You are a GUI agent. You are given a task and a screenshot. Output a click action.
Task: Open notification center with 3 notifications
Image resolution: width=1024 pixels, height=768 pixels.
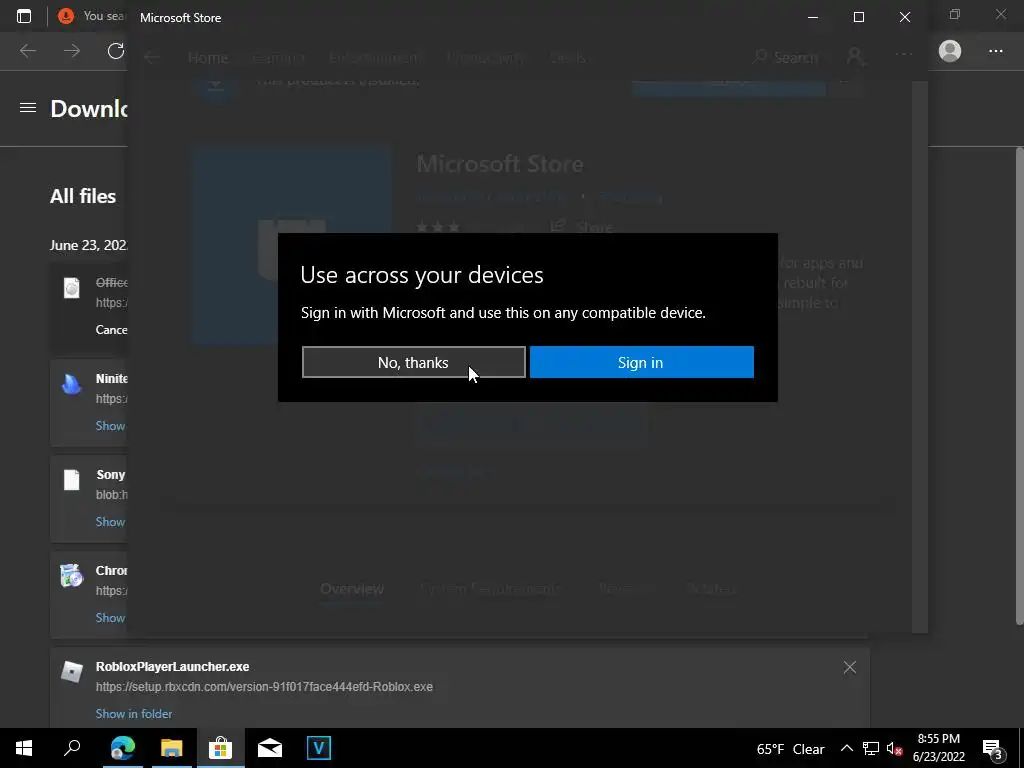pyautogui.click(x=993, y=748)
